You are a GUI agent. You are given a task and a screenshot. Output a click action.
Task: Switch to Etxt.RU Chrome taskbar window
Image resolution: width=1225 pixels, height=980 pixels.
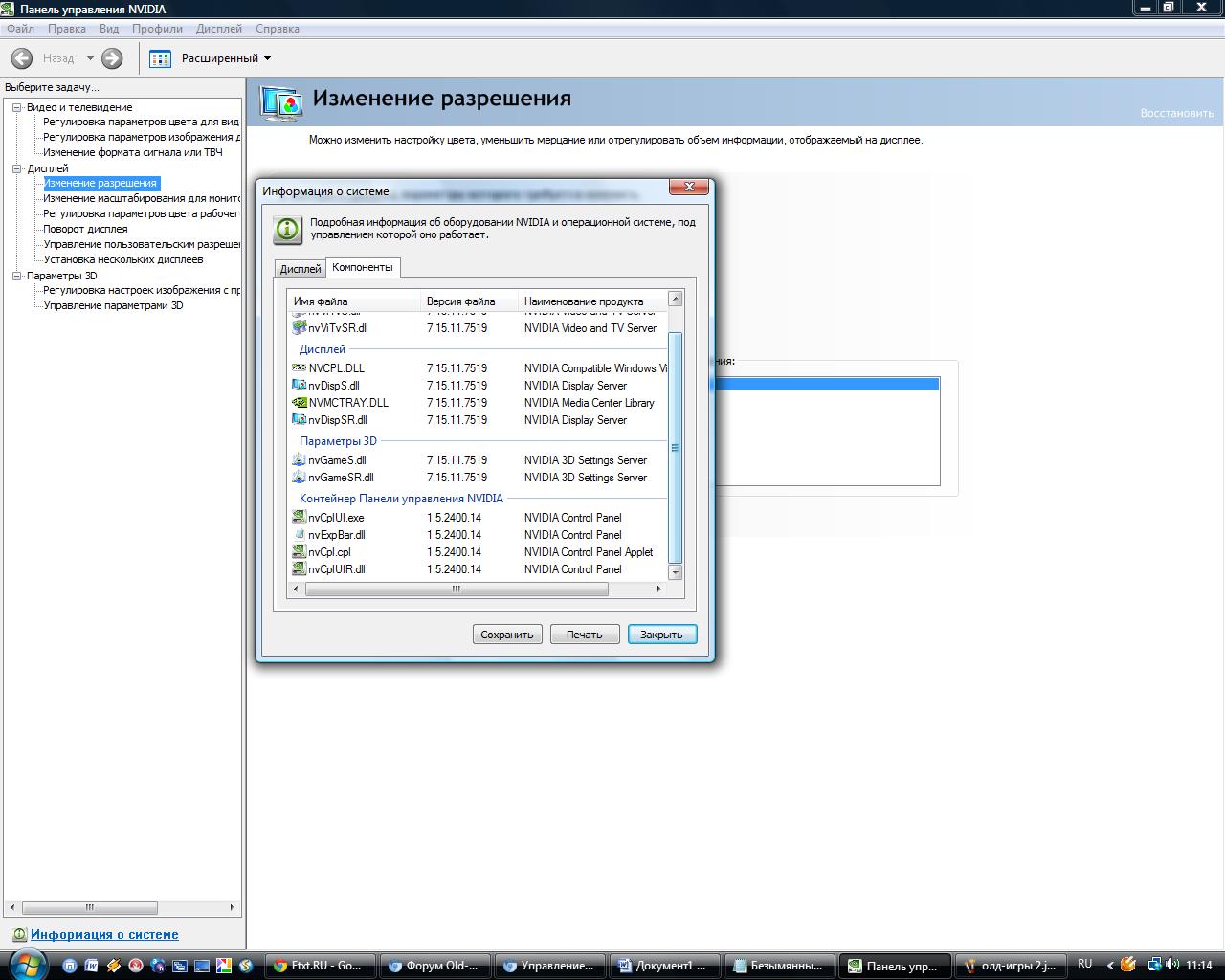click(319, 966)
